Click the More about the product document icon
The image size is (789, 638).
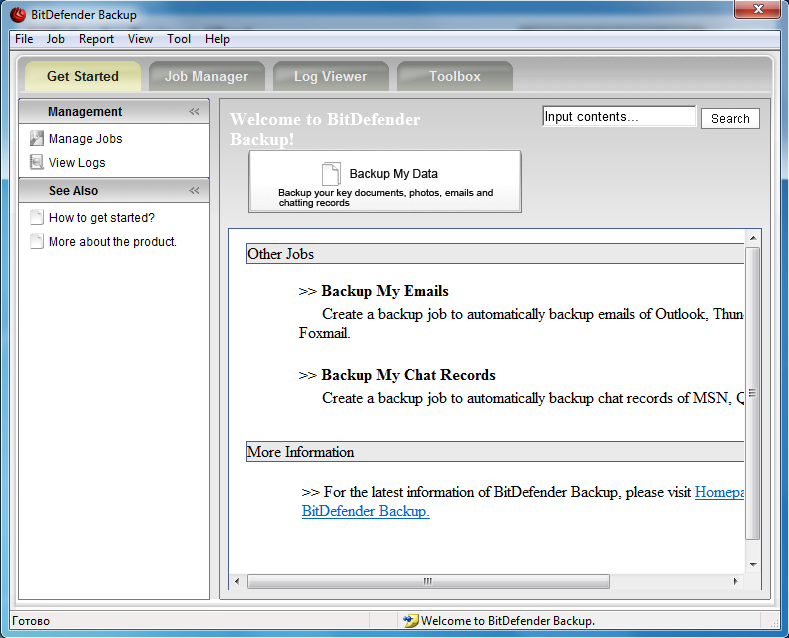[37, 241]
